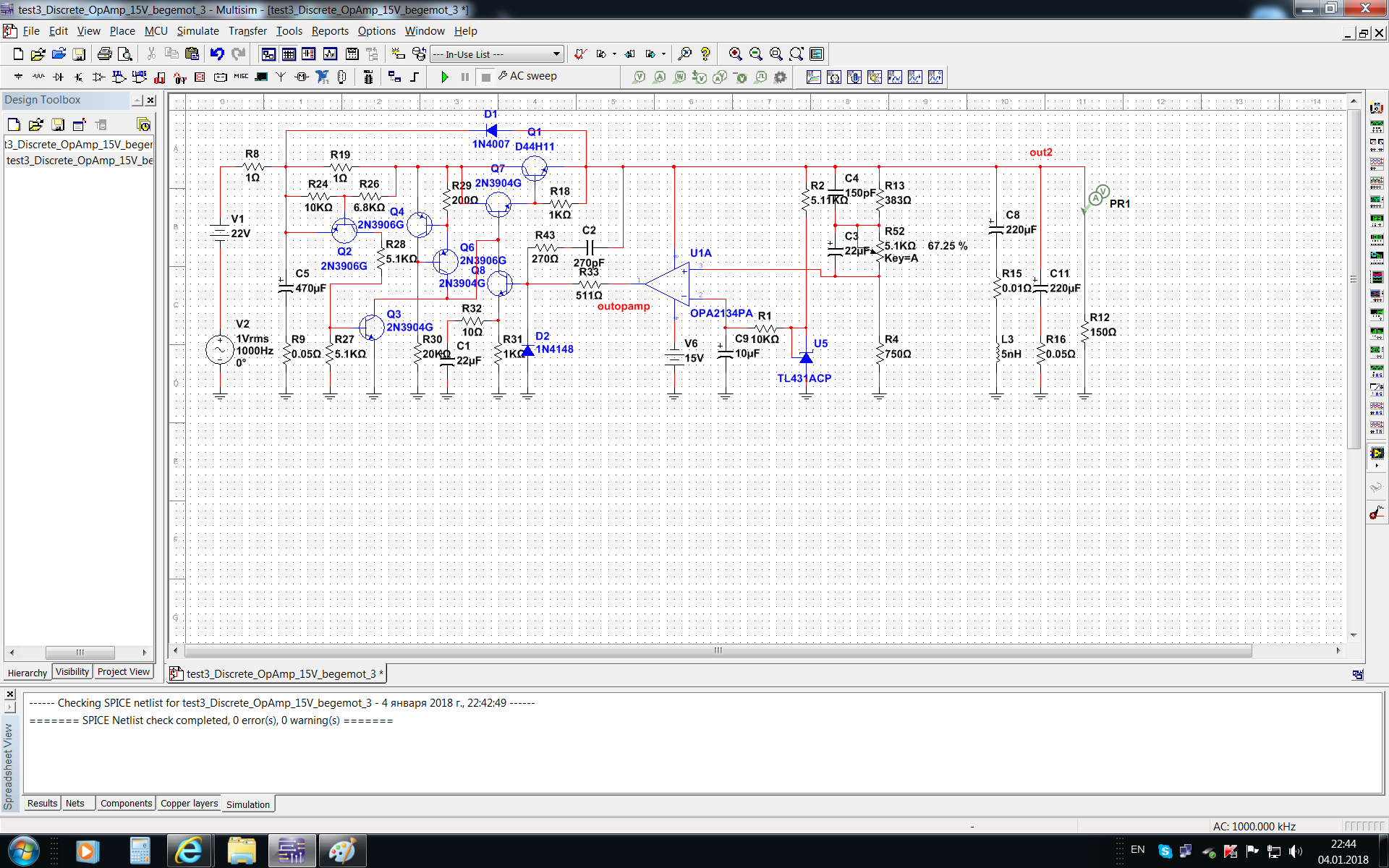
Task: Place a CMOS logic component
Action: point(140,76)
